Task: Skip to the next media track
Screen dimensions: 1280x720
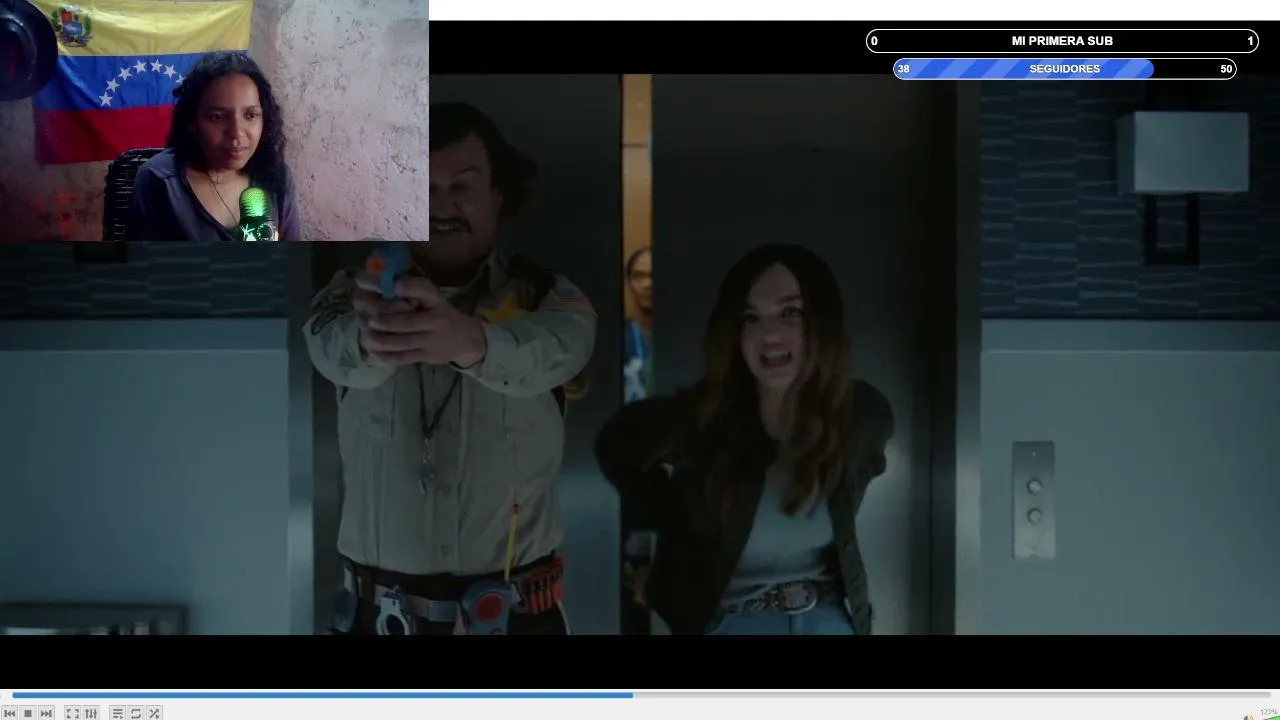Action: 46,713
